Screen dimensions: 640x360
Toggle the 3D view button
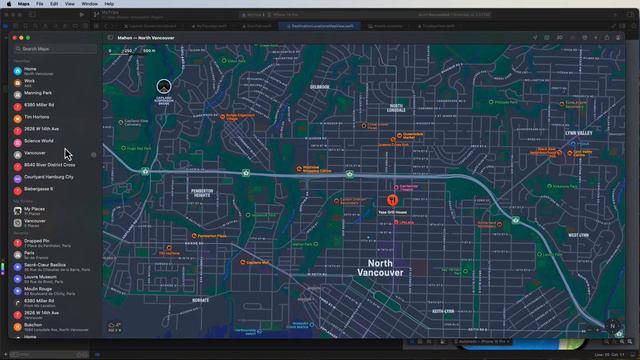pyautogui.click(x=560, y=38)
